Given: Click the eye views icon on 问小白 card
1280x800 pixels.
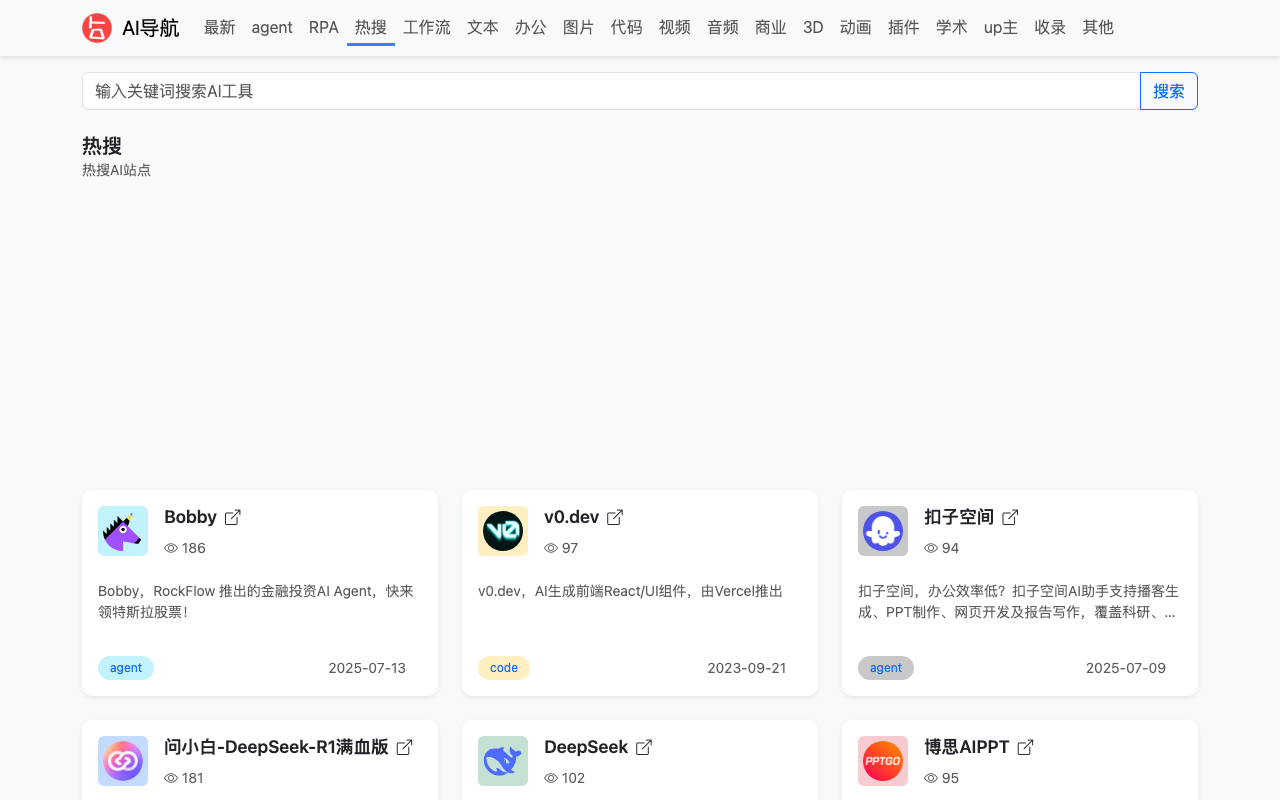Looking at the screenshot, I should pos(171,778).
